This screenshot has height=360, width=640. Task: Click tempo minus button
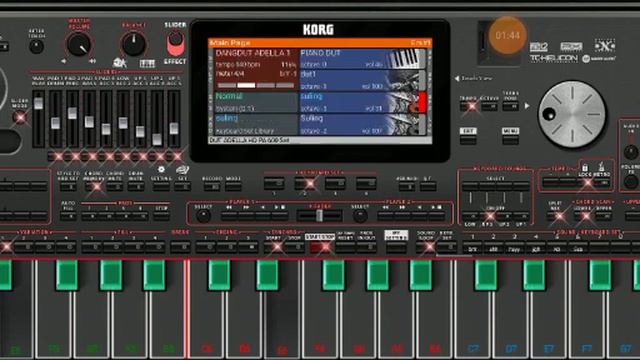(x=551, y=183)
